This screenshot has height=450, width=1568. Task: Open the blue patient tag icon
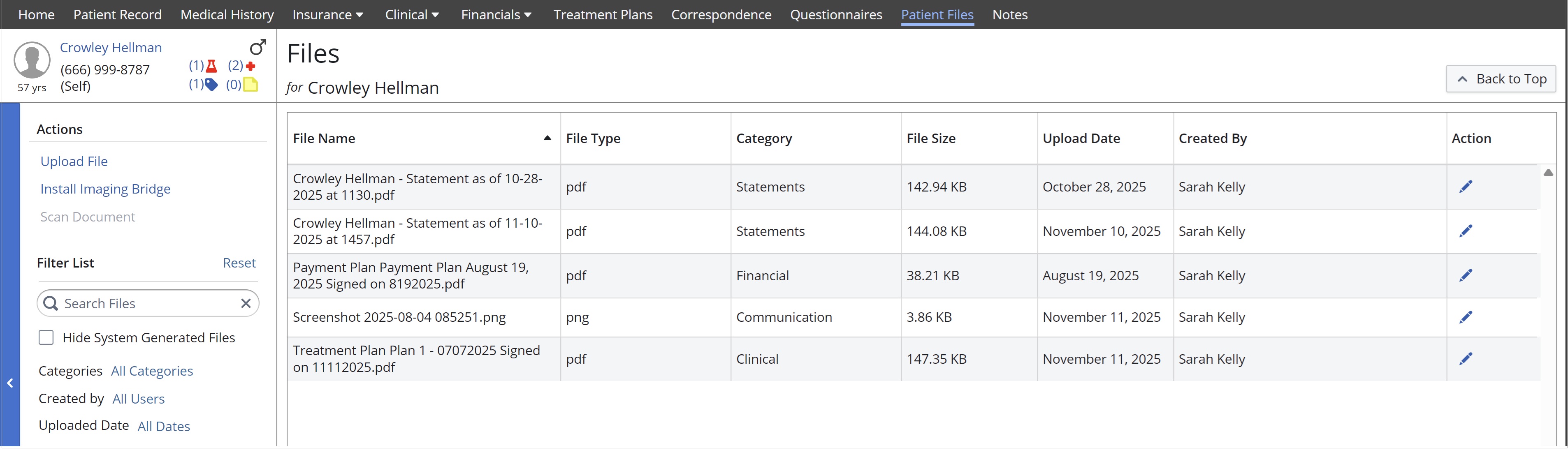pyautogui.click(x=211, y=85)
